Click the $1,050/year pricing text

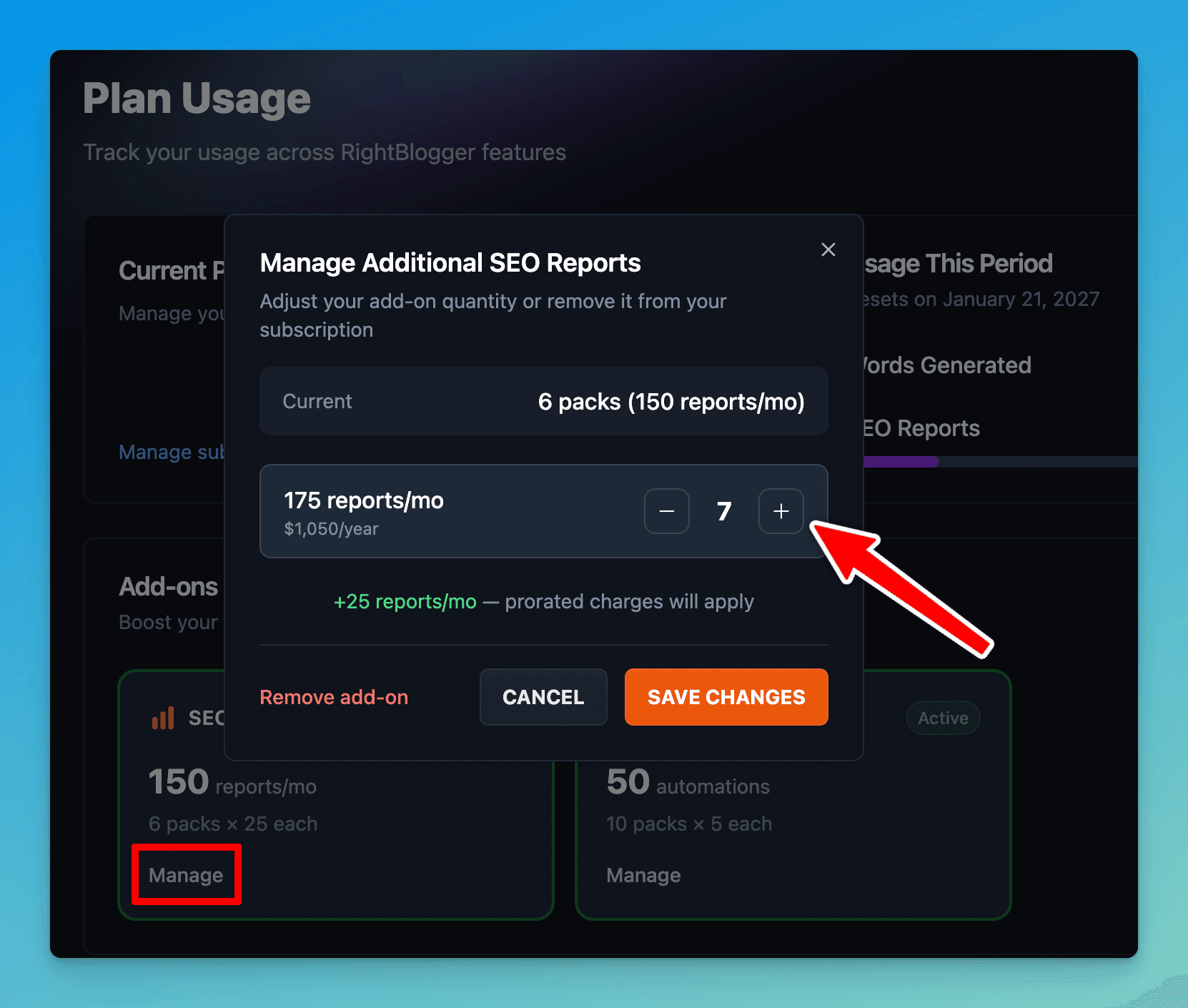331,529
